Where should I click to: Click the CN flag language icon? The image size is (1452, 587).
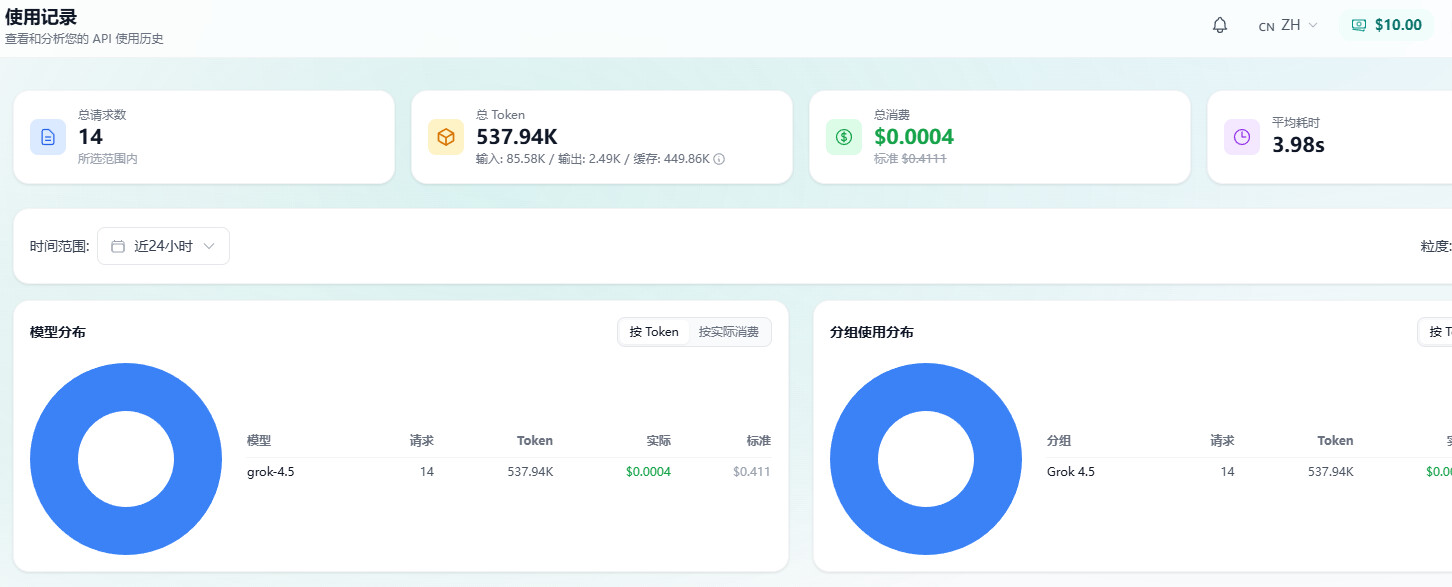1266,27
